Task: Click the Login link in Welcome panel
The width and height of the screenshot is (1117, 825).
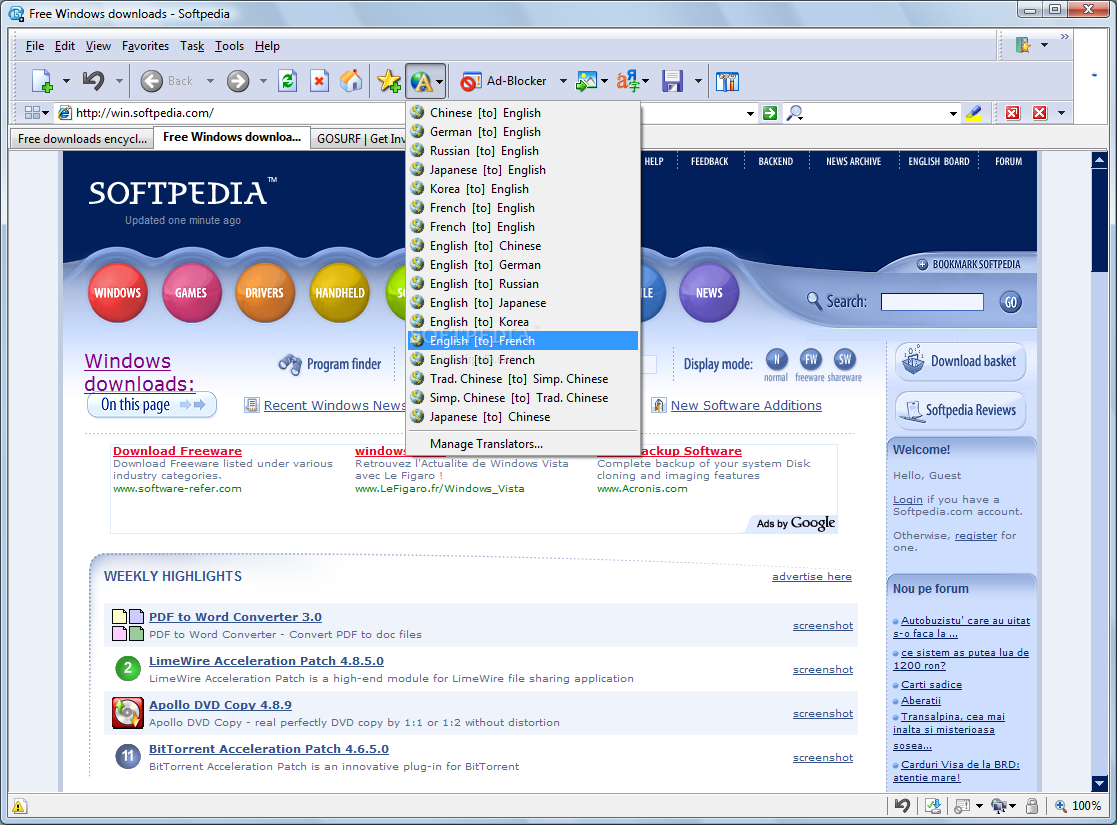Action: coord(908,499)
